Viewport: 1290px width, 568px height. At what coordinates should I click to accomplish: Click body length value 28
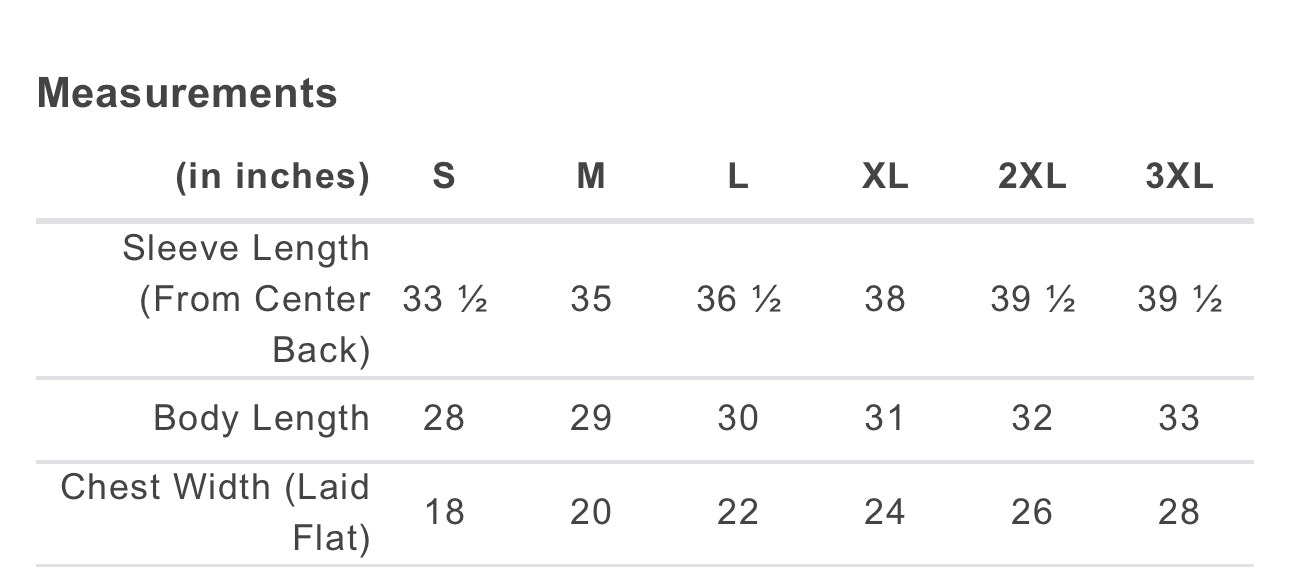click(x=444, y=418)
